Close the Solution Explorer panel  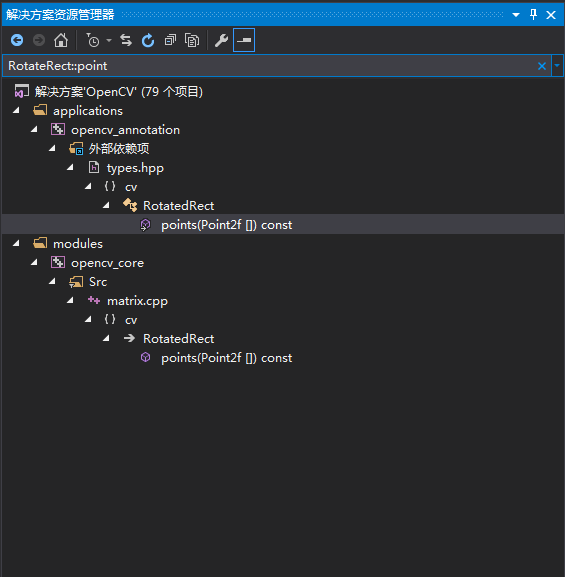(x=551, y=15)
